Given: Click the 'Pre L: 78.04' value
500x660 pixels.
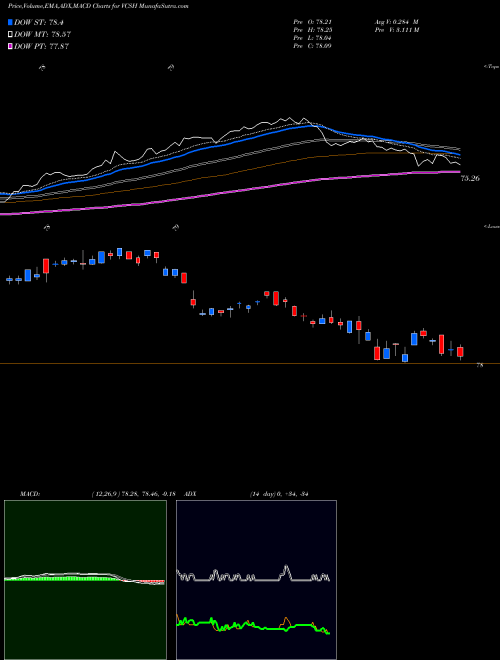Looking at the screenshot, I should click(x=313, y=38).
